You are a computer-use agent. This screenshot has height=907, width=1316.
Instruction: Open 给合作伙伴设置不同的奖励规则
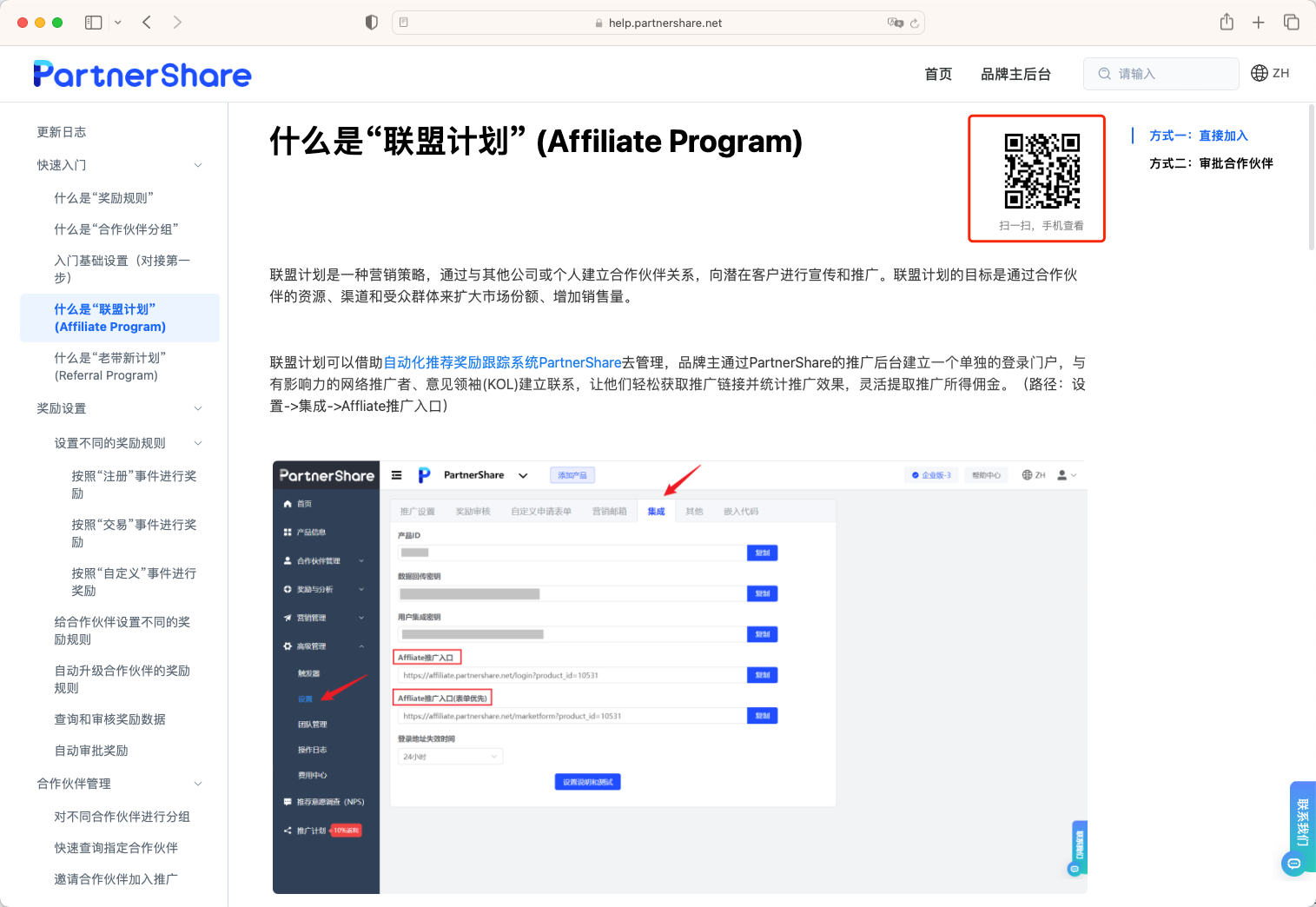coord(122,631)
